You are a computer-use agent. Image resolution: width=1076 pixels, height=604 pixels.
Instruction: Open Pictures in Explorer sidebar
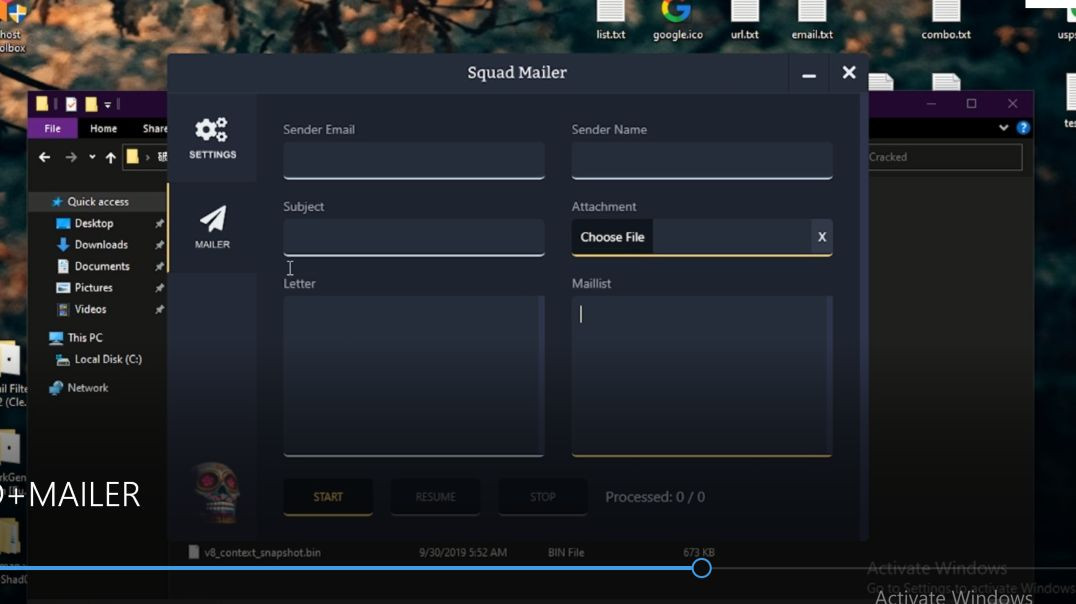pyautogui.click(x=93, y=288)
